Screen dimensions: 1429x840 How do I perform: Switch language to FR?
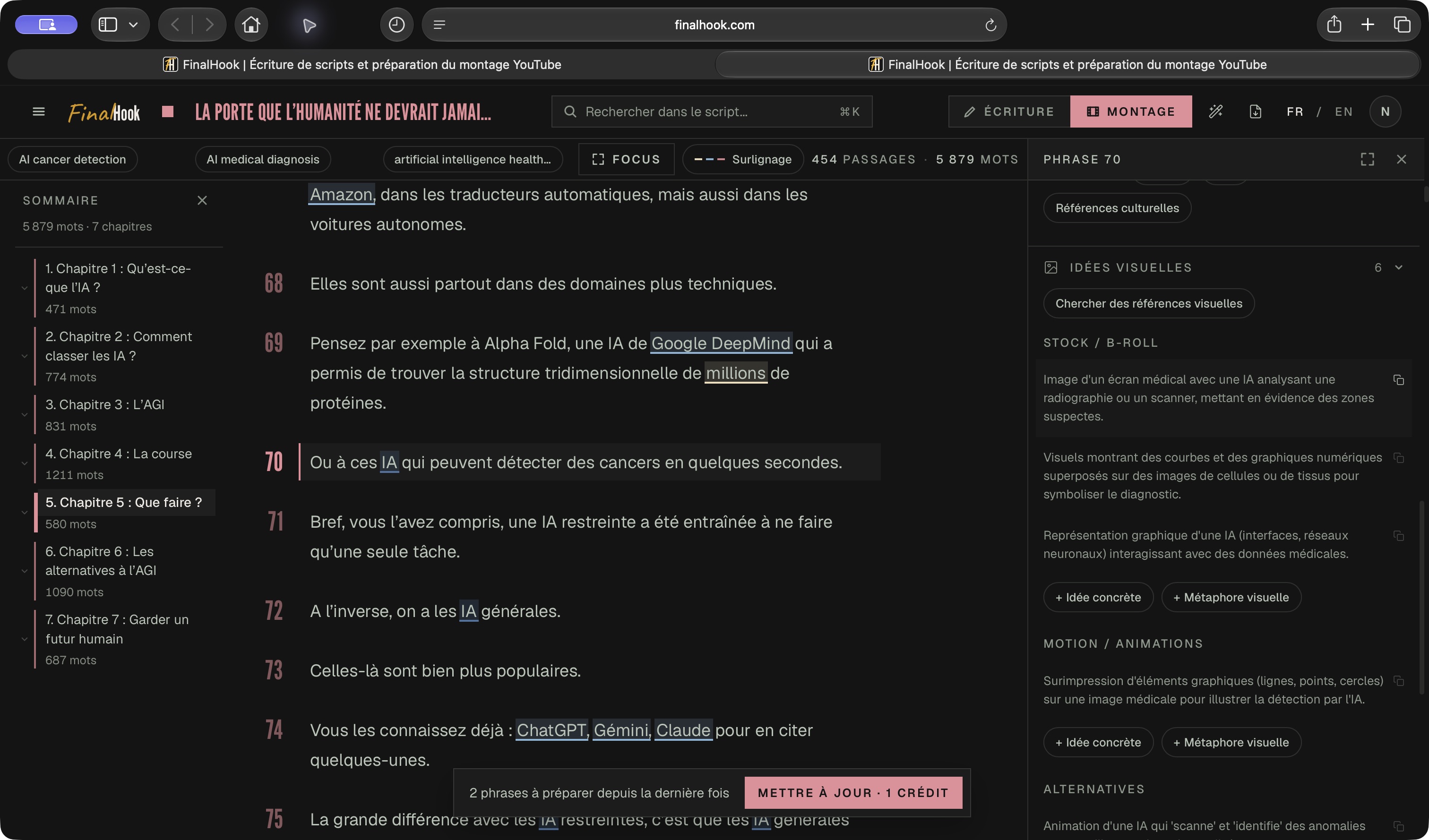point(1295,111)
